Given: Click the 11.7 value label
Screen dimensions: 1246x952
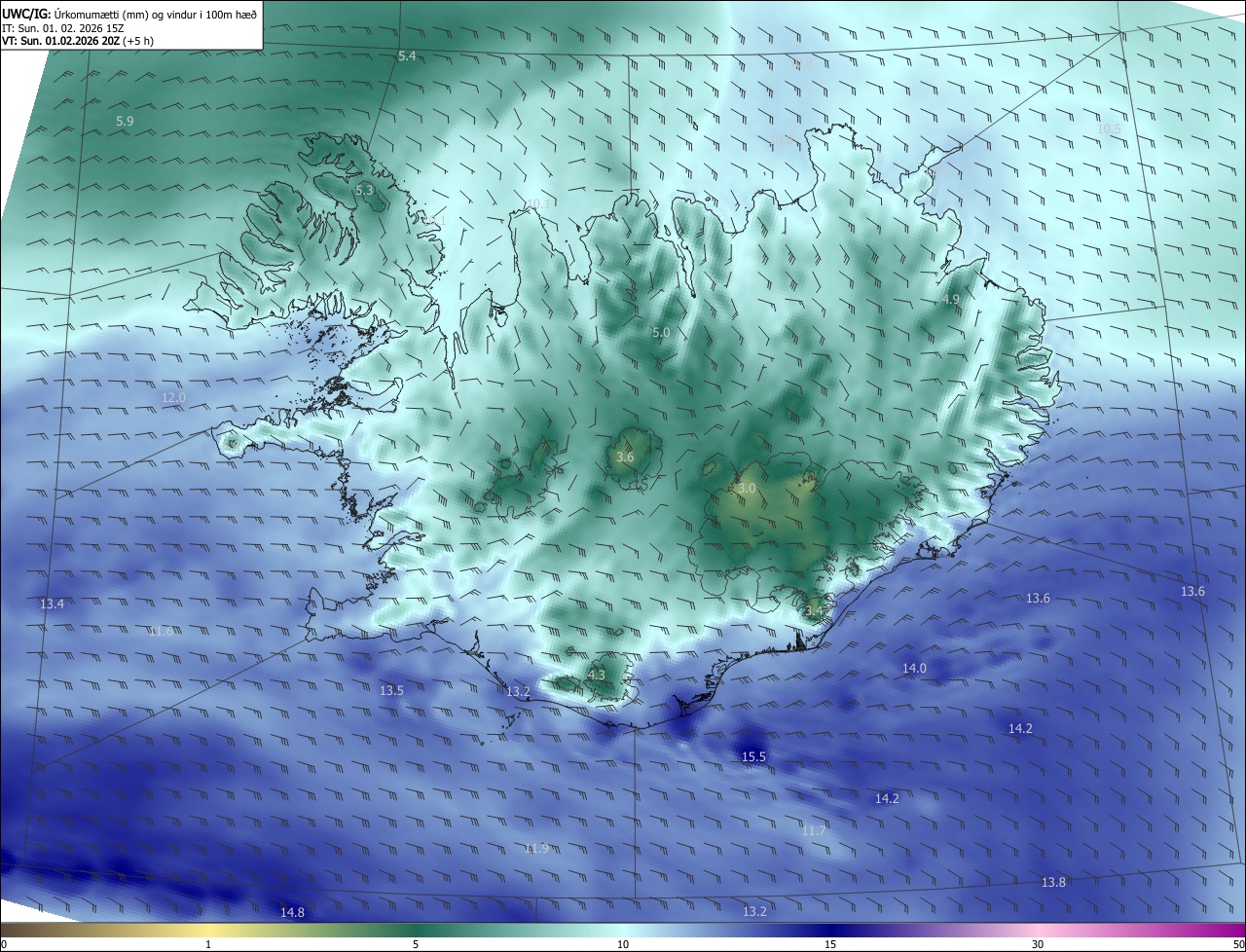Looking at the screenshot, I should pos(814,830).
